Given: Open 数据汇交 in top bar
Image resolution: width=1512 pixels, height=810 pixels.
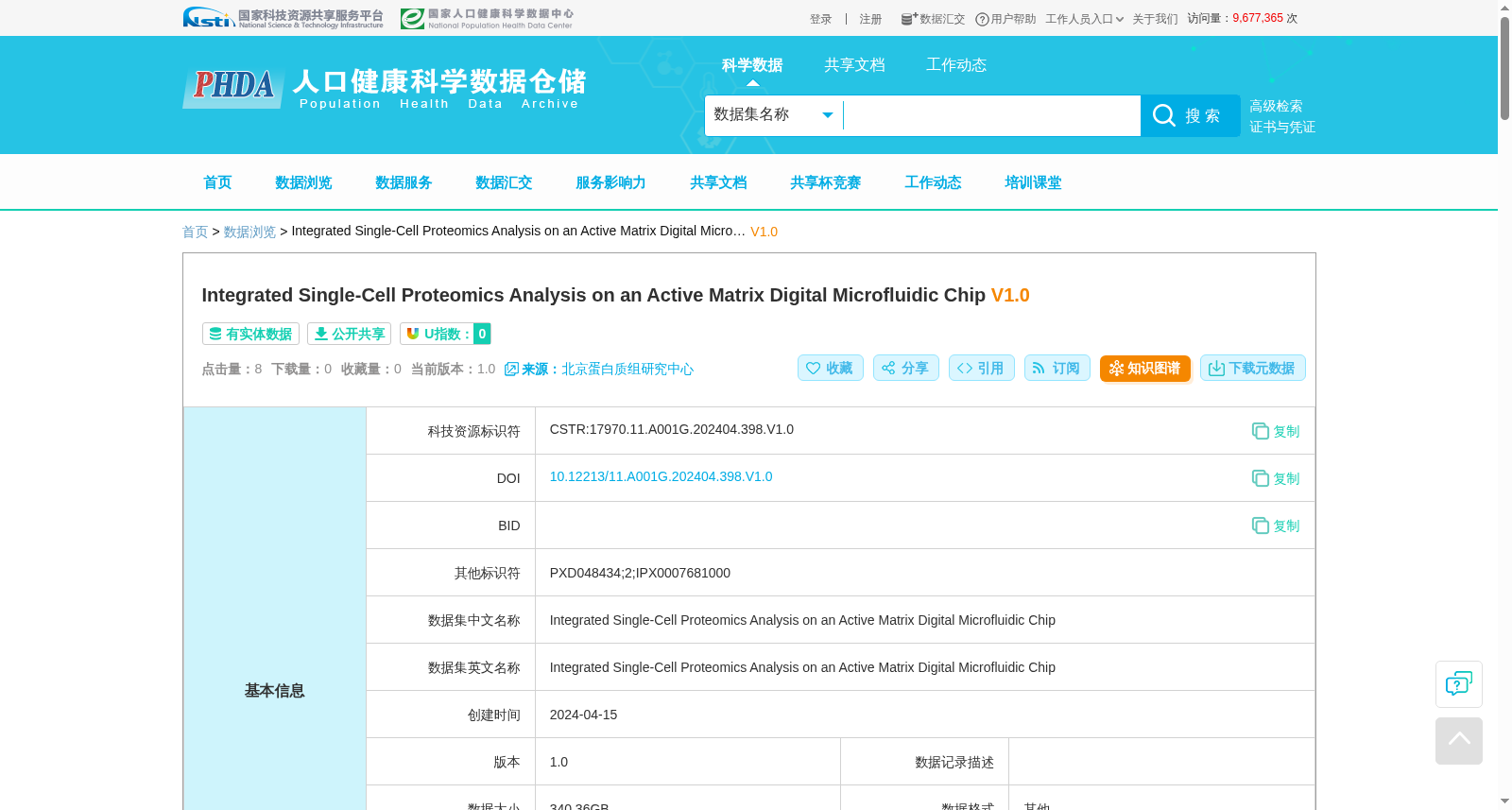Looking at the screenshot, I should (933, 19).
